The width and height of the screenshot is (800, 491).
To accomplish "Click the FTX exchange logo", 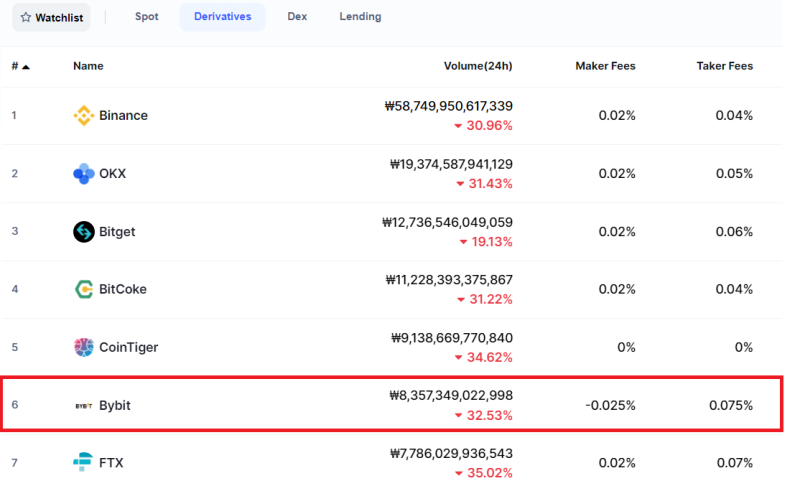I will click(83, 462).
